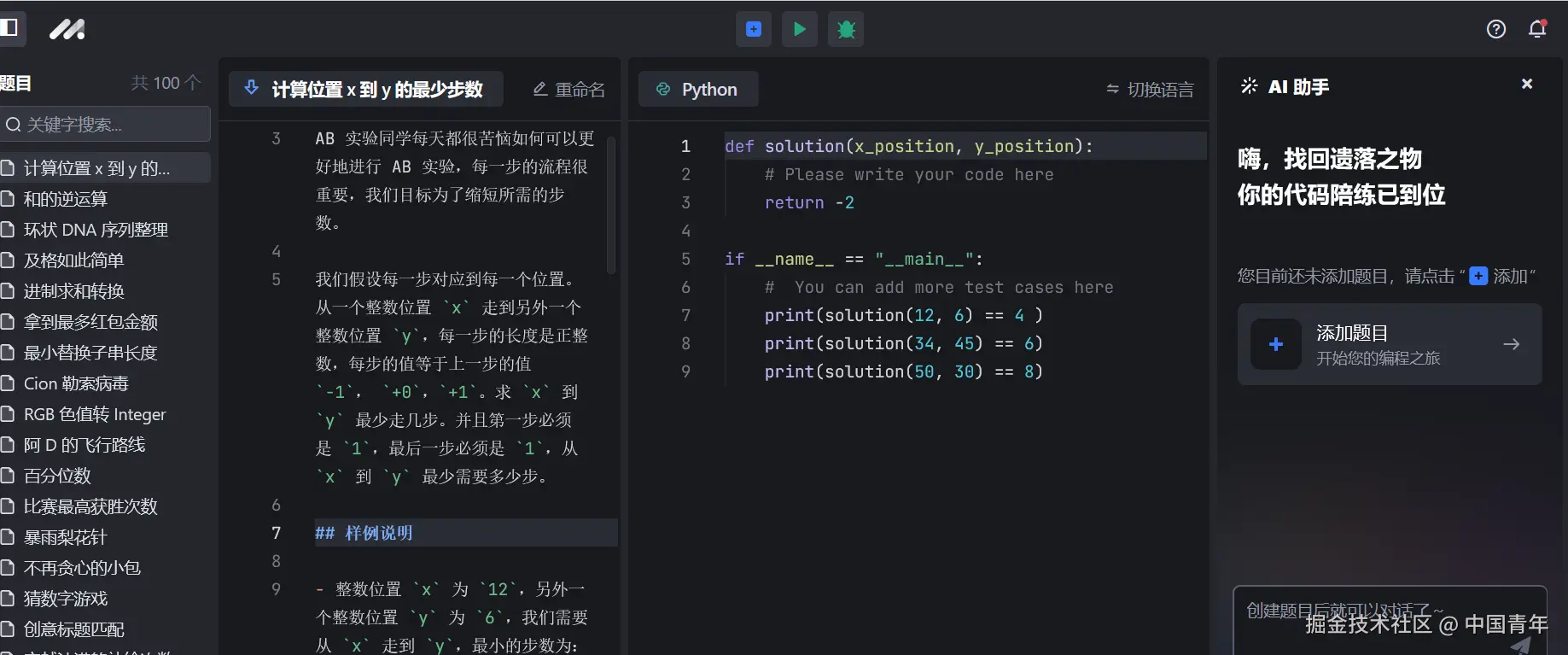Open the notifications bell

point(1537,29)
